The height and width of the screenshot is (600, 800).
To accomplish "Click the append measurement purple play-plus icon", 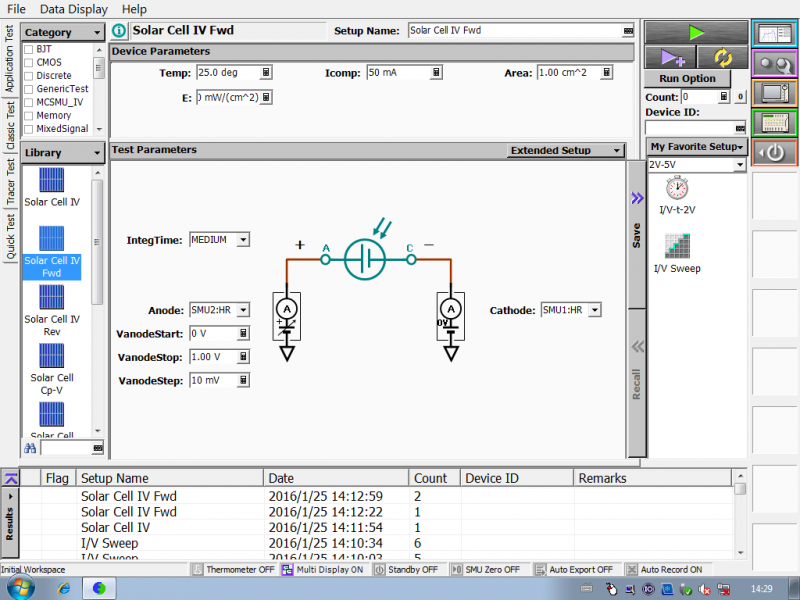I will 670,57.
